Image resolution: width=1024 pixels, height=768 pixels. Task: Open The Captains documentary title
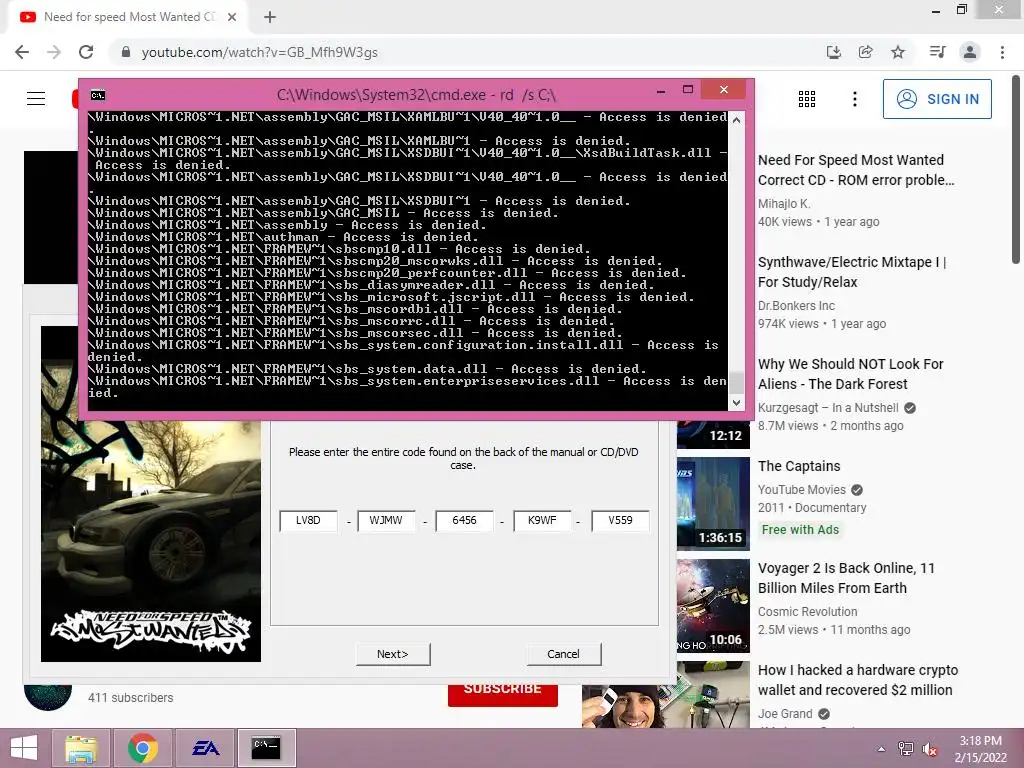point(799,466)
